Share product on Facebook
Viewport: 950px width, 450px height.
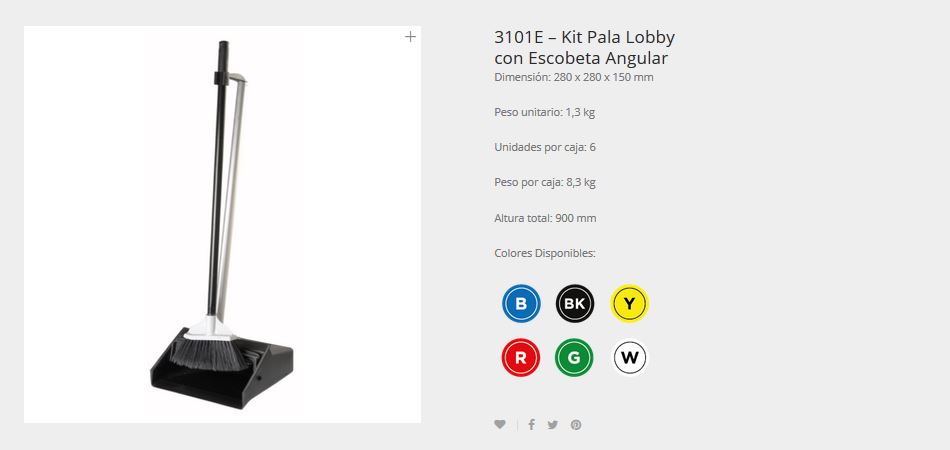click(x=531, y=425)
